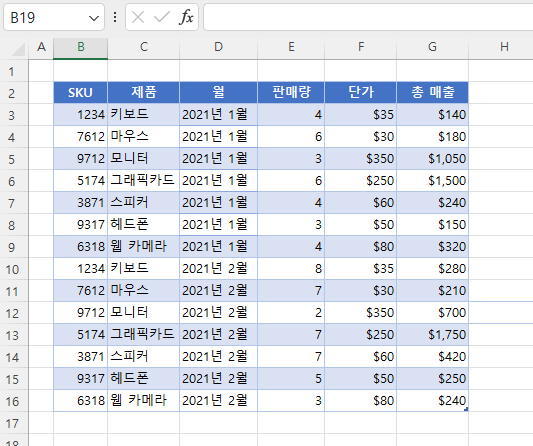Image resolution: width=533 pixels, height=446 pixels.
Task: Select 2021년 2월 cell in row 13
Action: click(218, 335)
